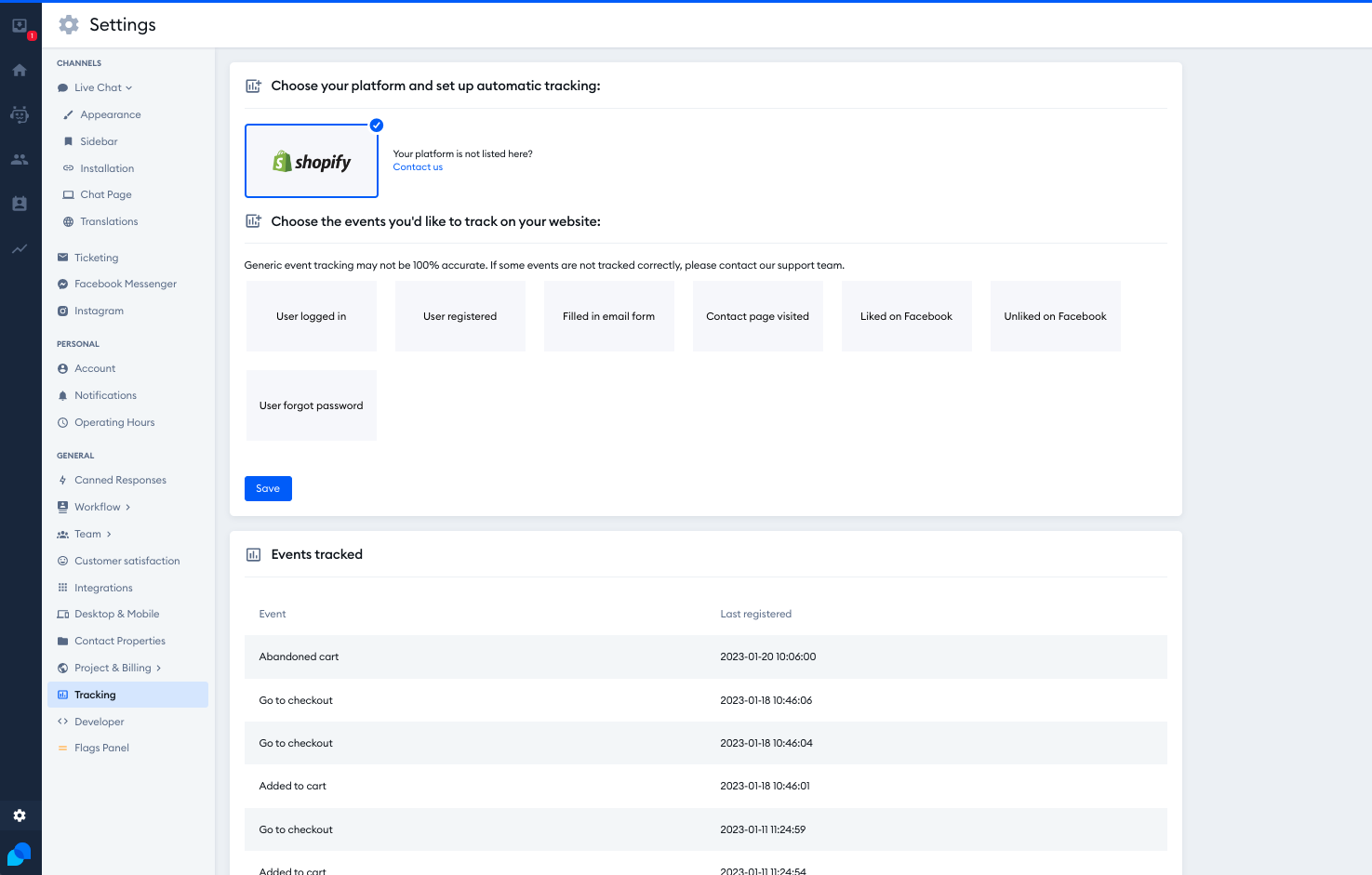
Task: Click the Events tracked chart icon
Action: [253, 555]
